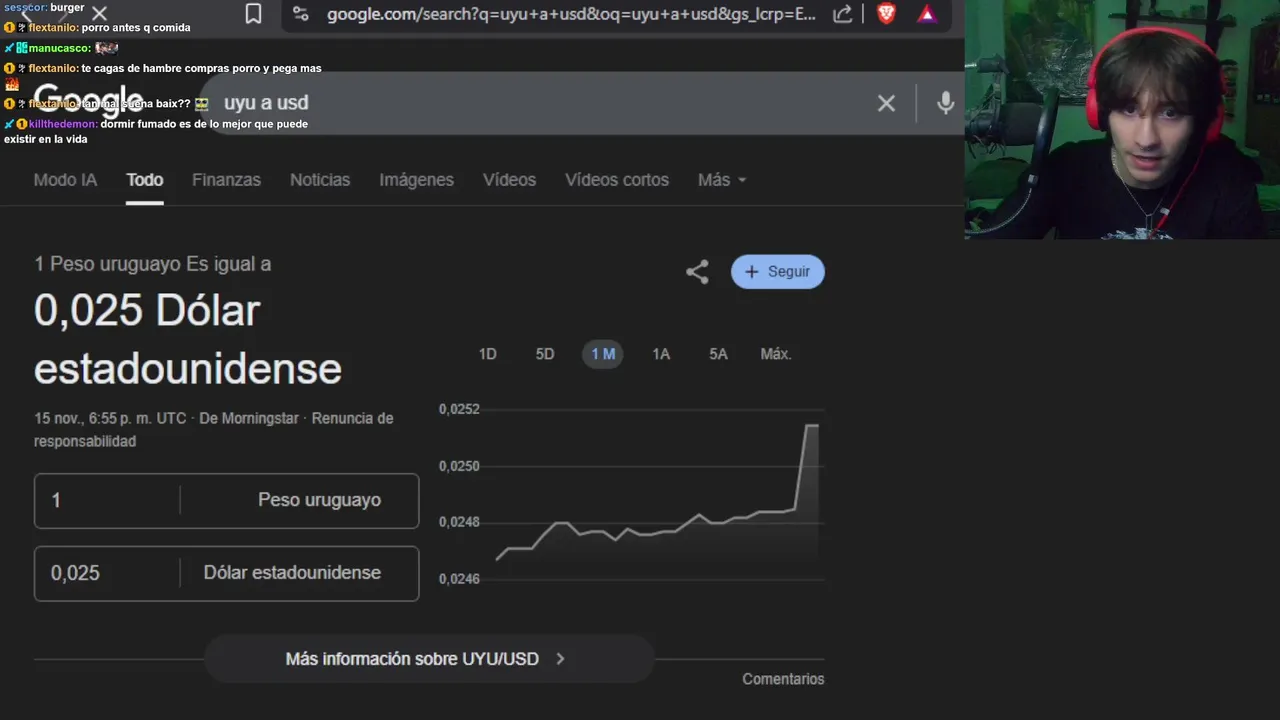Select the 1 M chart range
This screenshot has height=720, width=1280.
pyautogui.click(x=603, y=354)
